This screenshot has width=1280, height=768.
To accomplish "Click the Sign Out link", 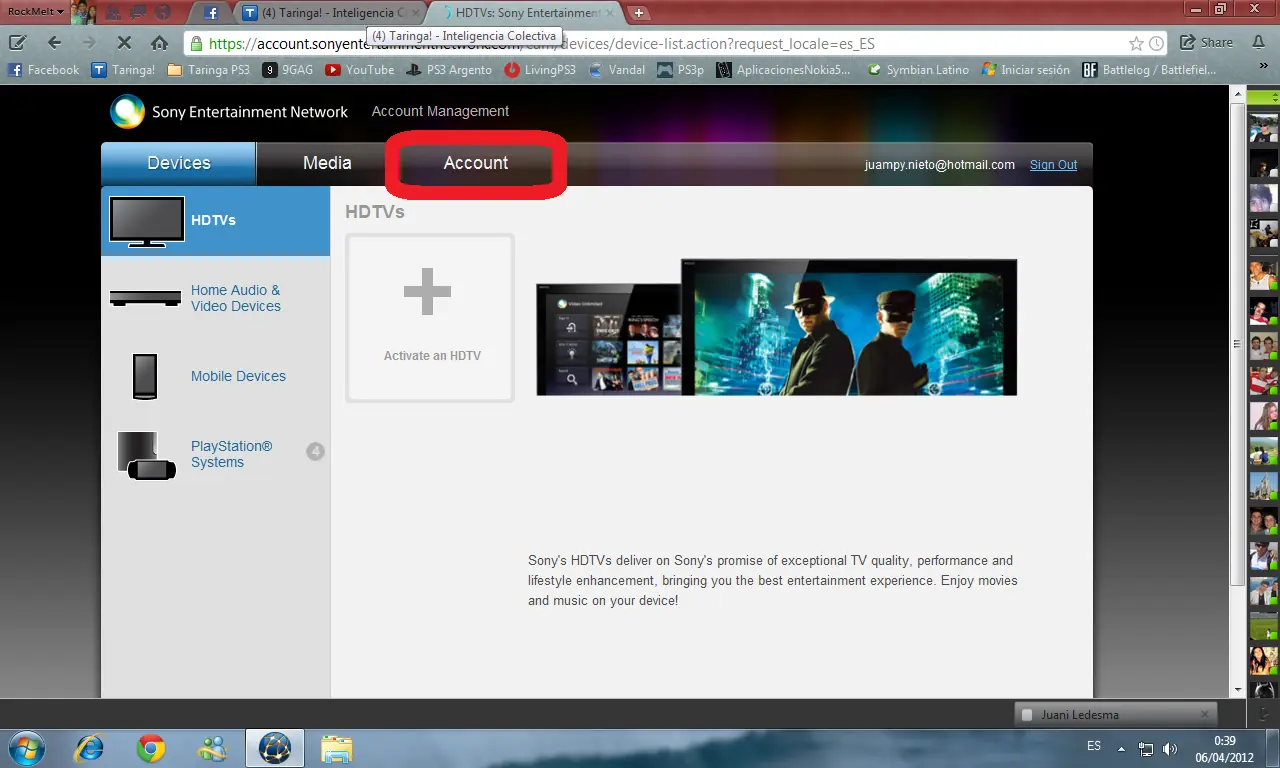I will coord(1054,165).
